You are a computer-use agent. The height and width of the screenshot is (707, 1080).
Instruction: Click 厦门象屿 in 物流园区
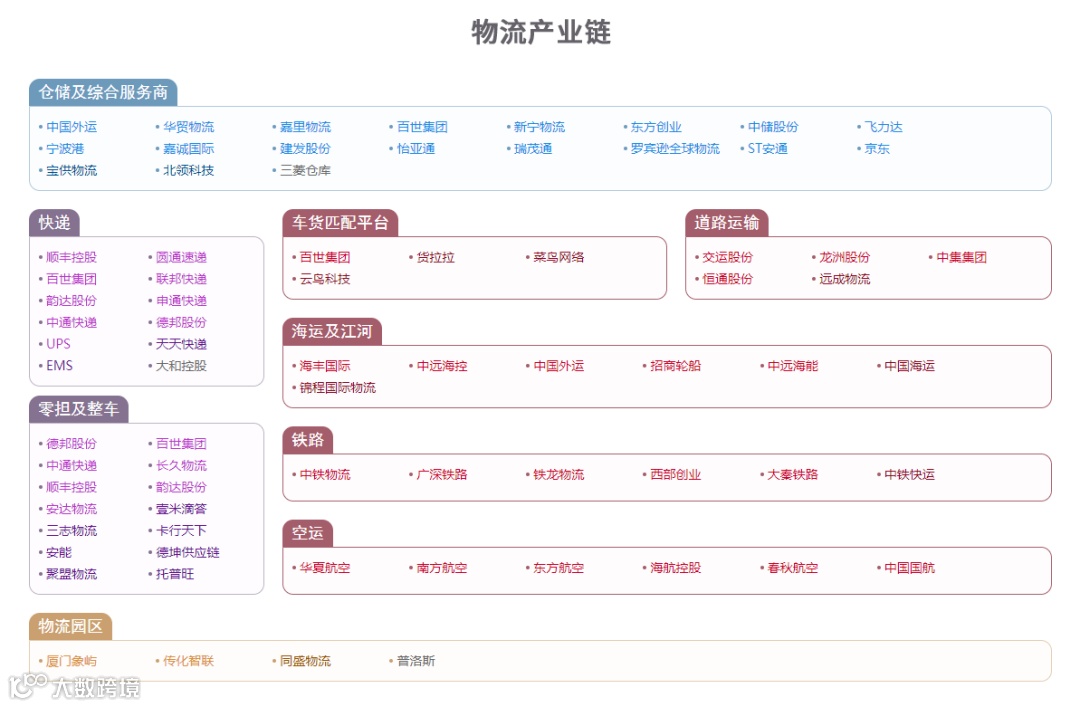[x=70, y=660]
